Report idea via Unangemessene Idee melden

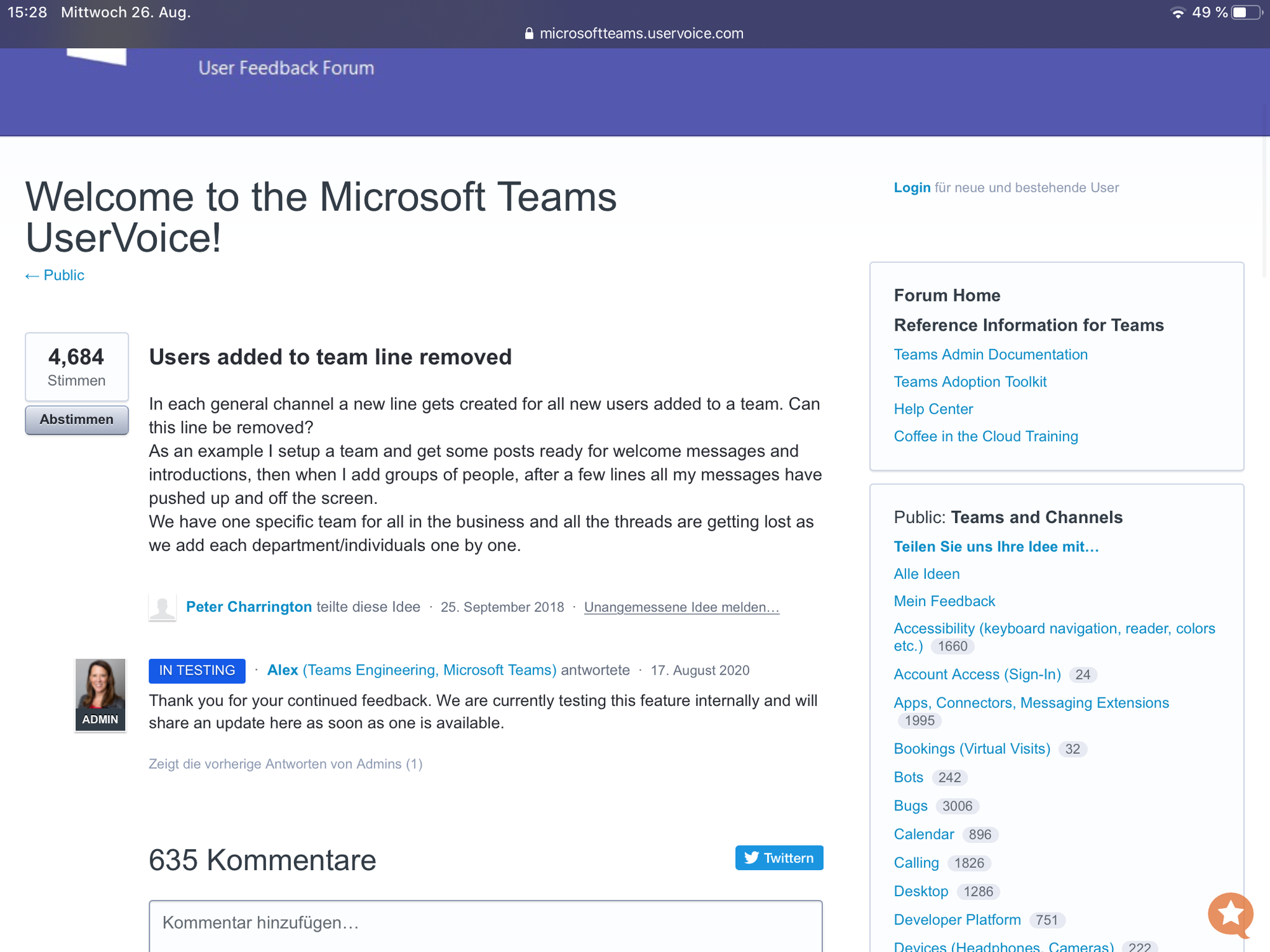(x=681, y=607)
